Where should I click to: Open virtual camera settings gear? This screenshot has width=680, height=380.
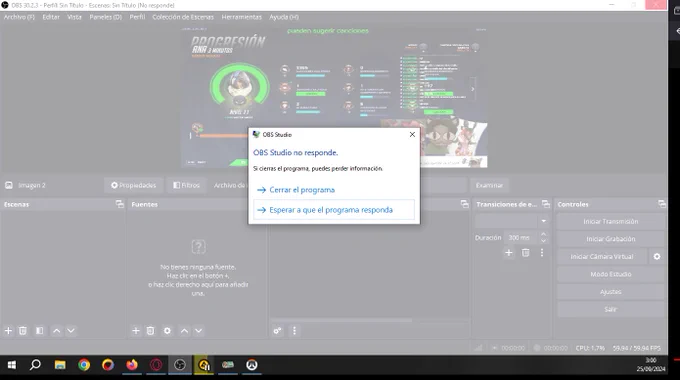tap(657, 256)
